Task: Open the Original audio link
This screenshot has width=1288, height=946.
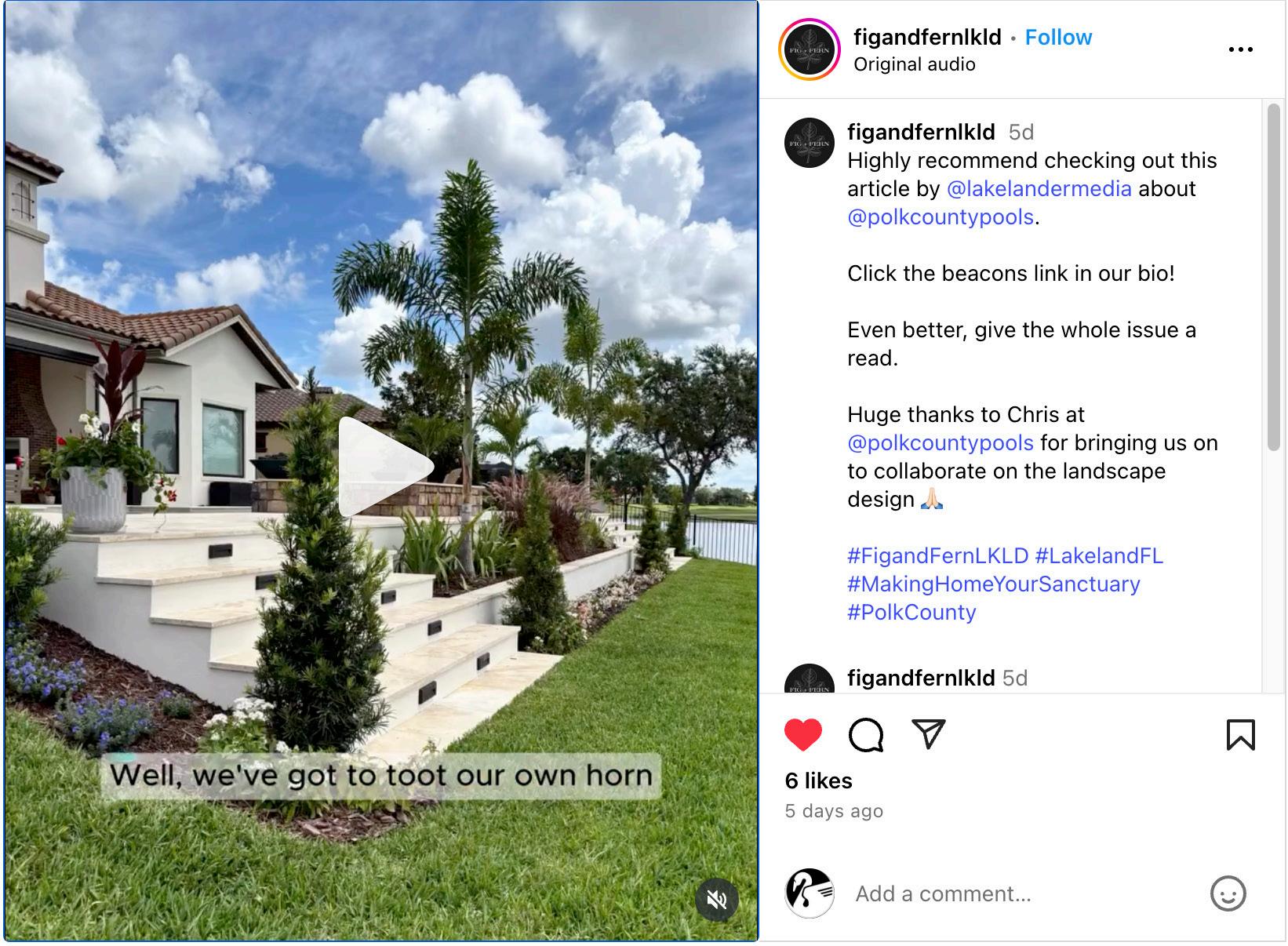Action: 914,64
